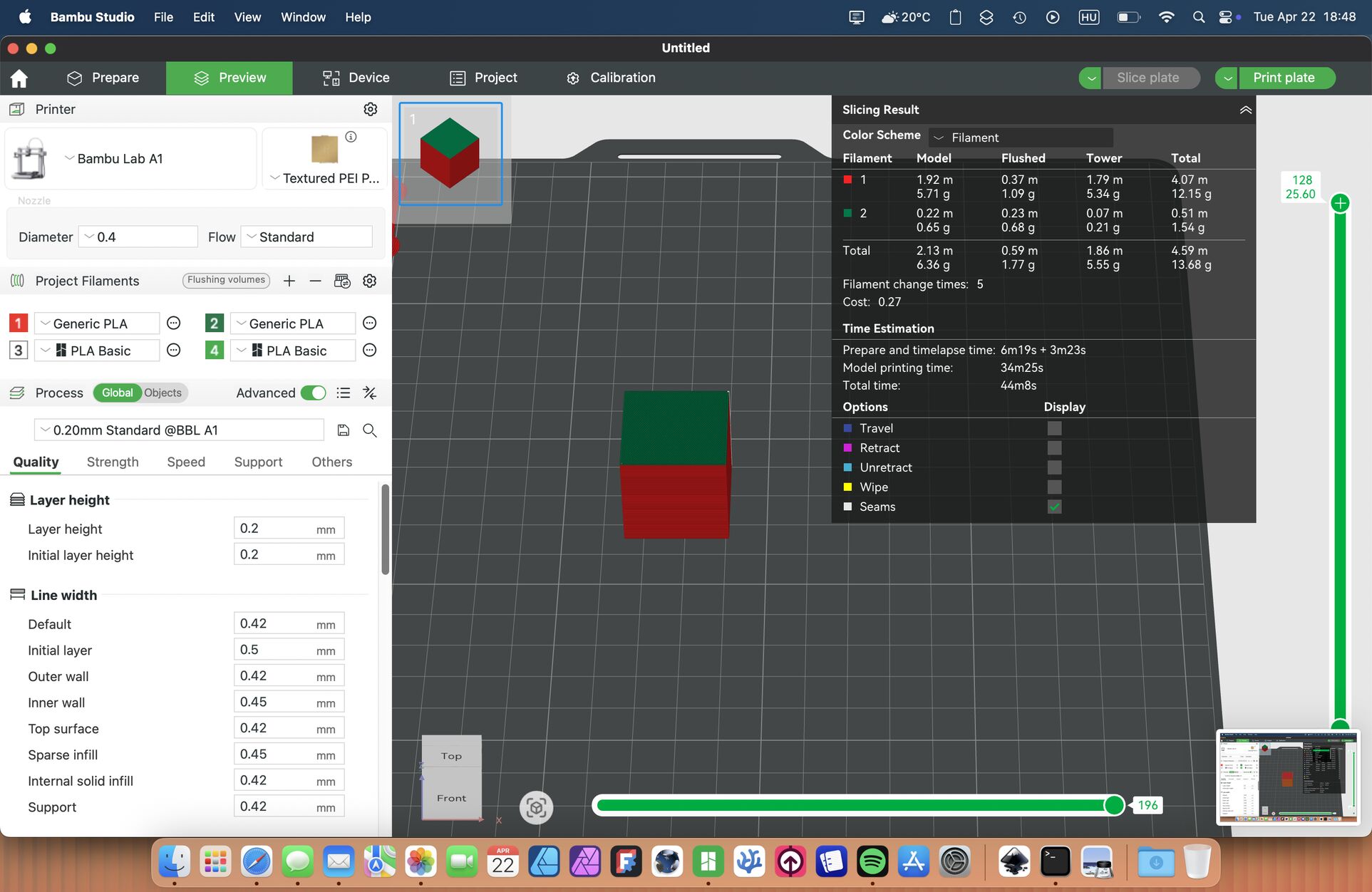
Task: Remove a project filament with minus icon
Action: (315, 281)
